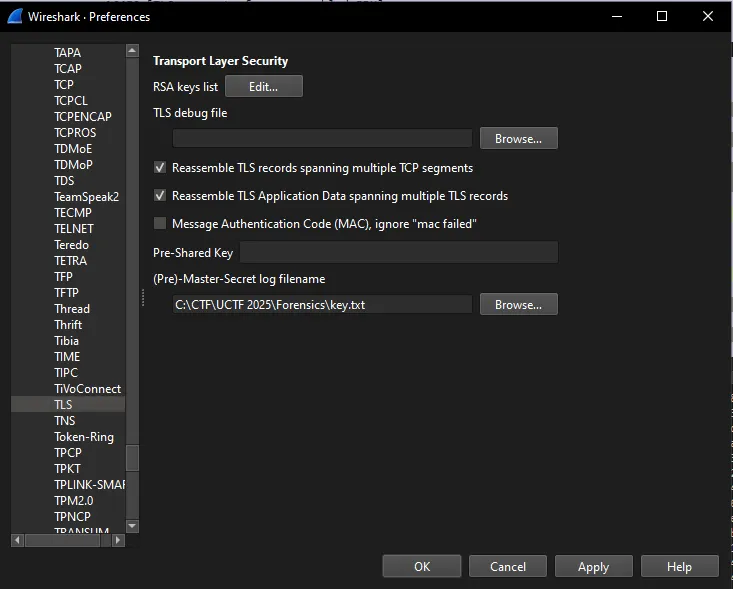Screen dimensions: 733x589
Task: Click the protocol list horizontal scrollbar
Action: (62, 540)
